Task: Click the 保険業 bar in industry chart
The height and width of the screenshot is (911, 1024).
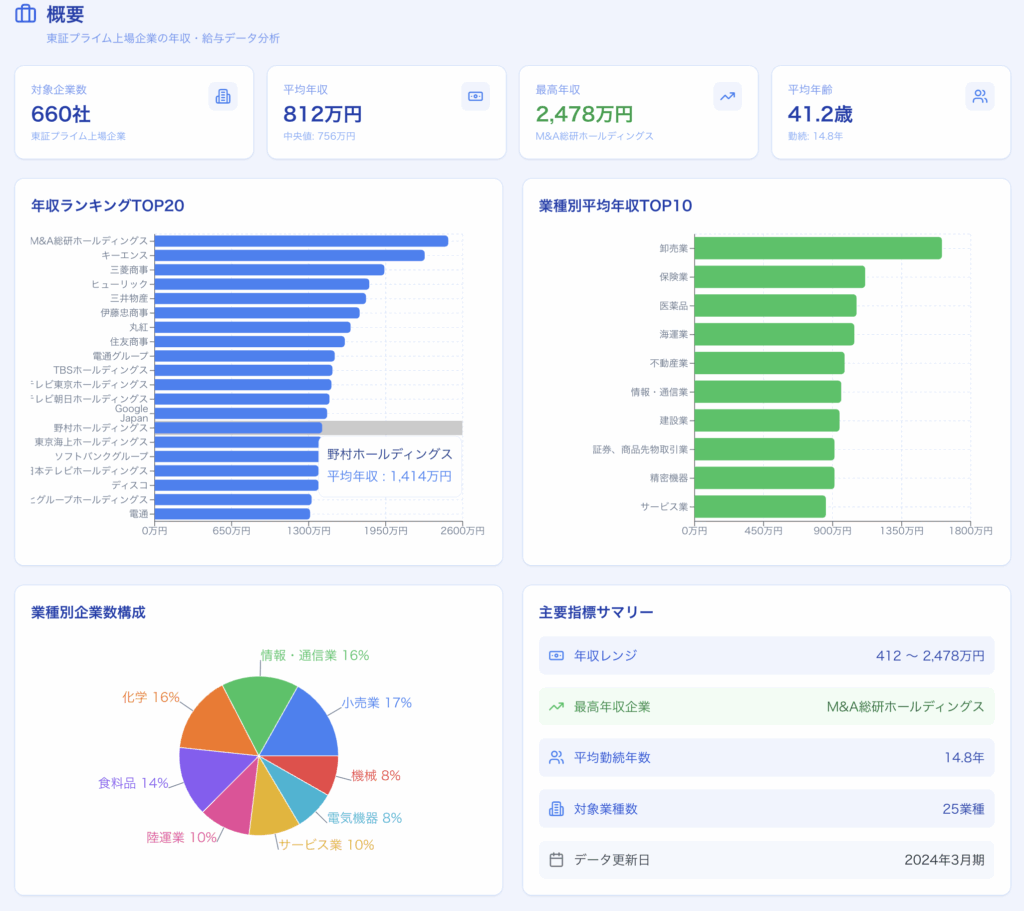Action: tap(779, 277)
